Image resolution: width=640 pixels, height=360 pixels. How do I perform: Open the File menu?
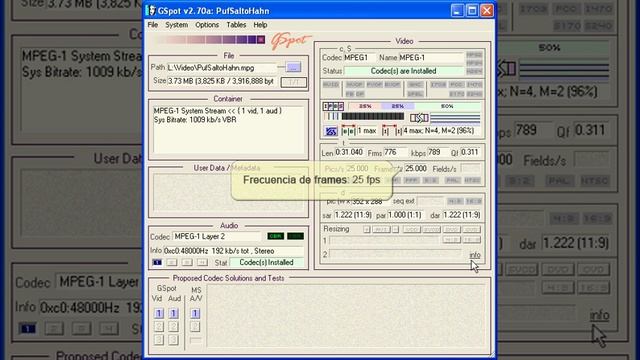click(153, 25)
